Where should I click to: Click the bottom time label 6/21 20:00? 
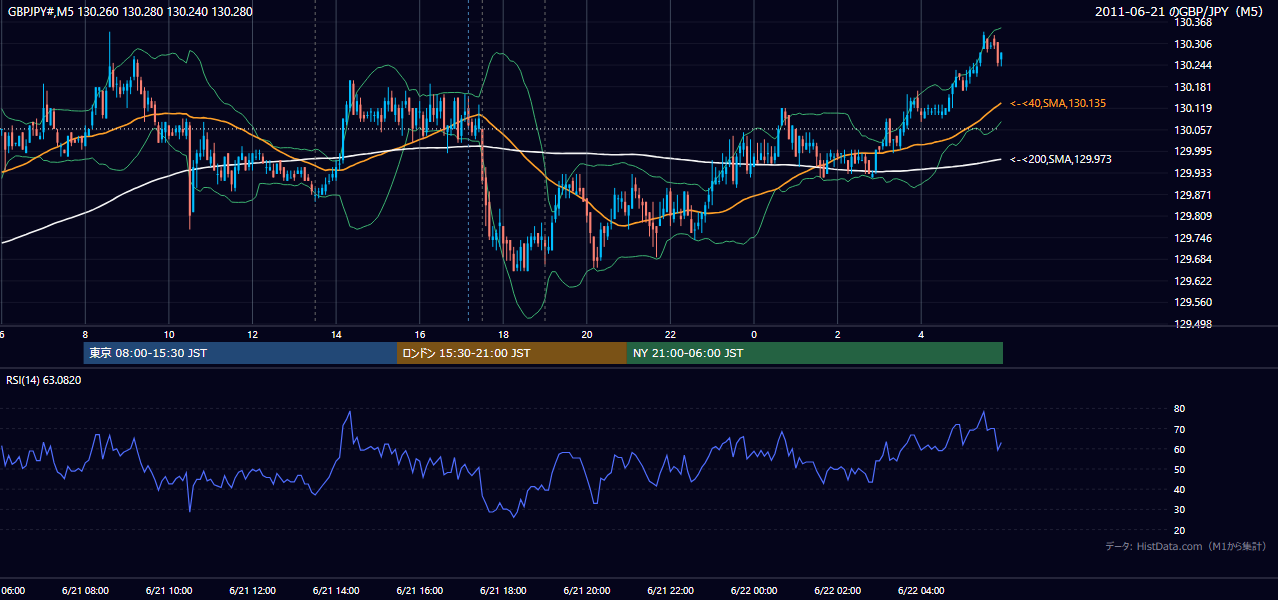point(587,591)
